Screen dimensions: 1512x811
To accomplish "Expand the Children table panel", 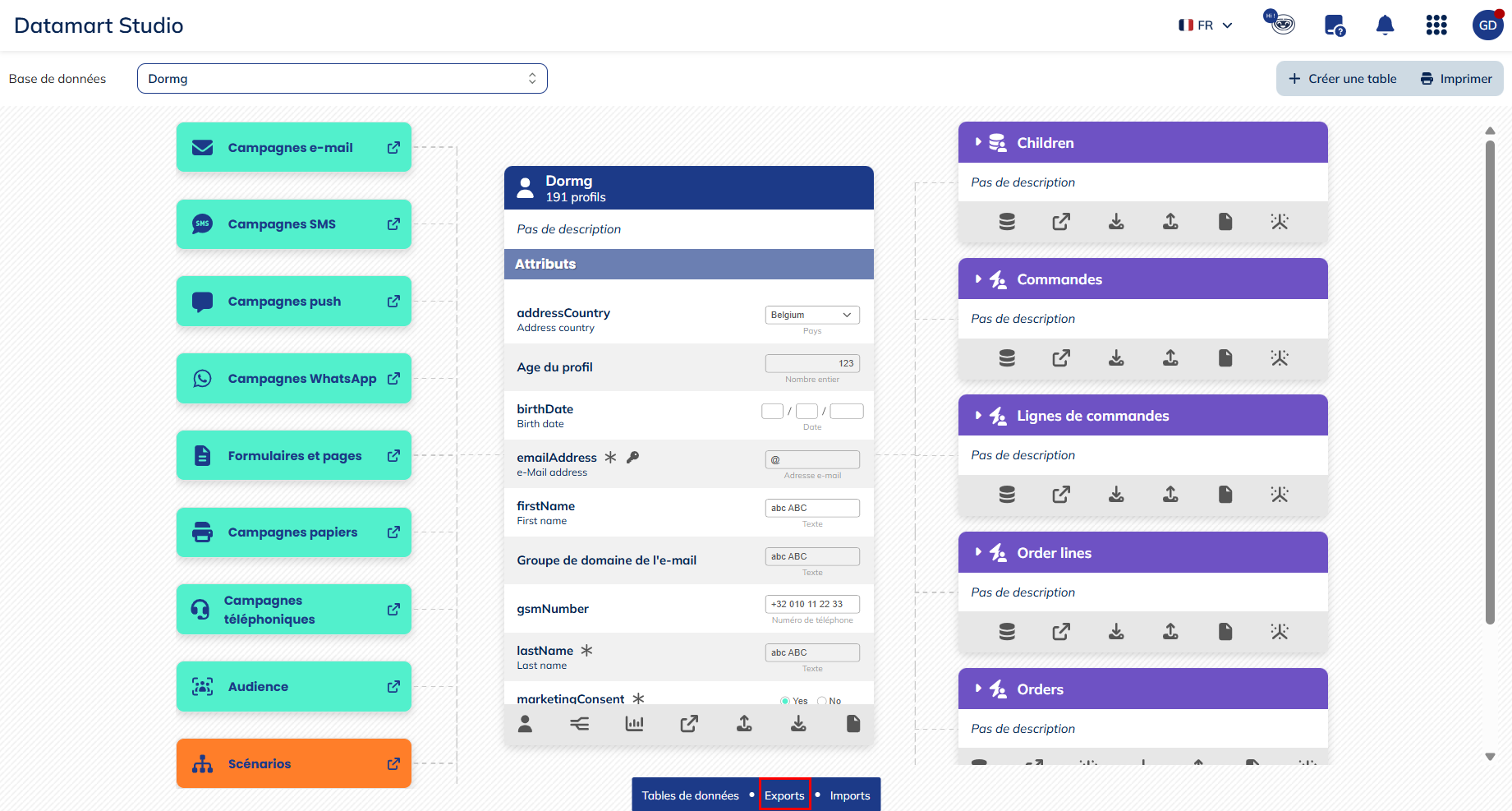I will 978,142.
